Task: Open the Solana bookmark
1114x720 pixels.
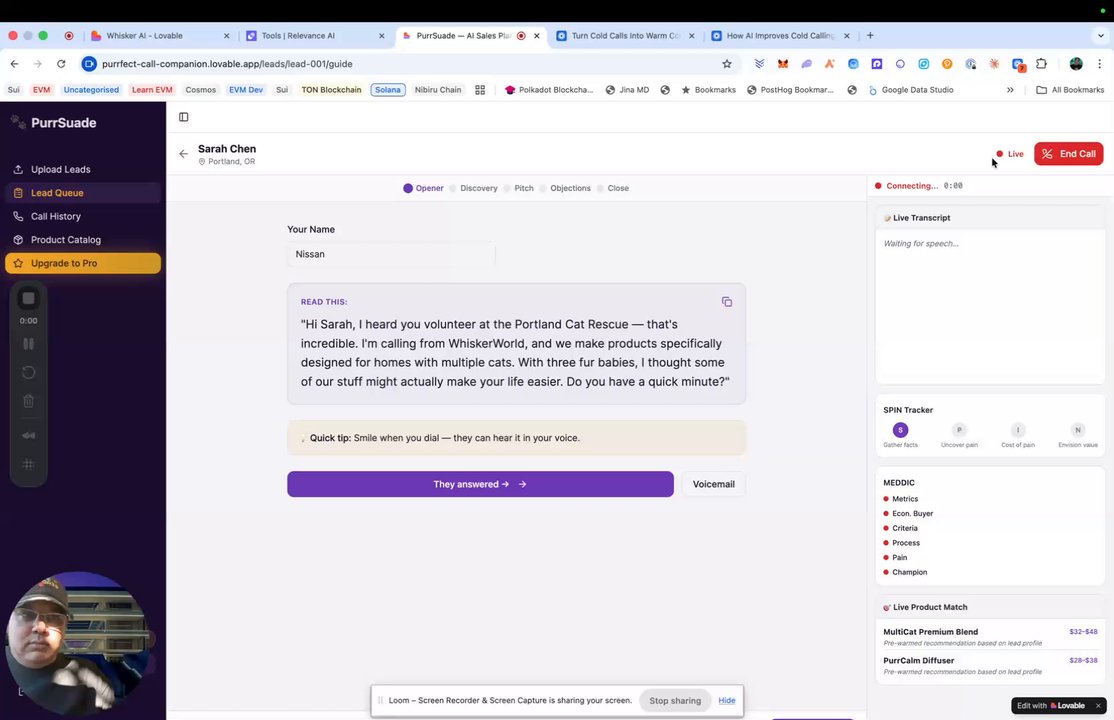Action: pyautogui.click(x=388, y=90)
